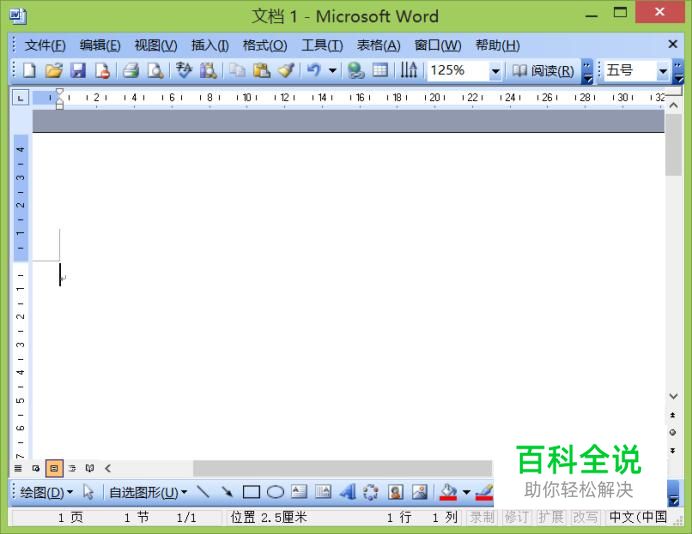Save the document with floppy icon
Image resolution: width=692 pixels, height=534 pixels.
point(78,71)
